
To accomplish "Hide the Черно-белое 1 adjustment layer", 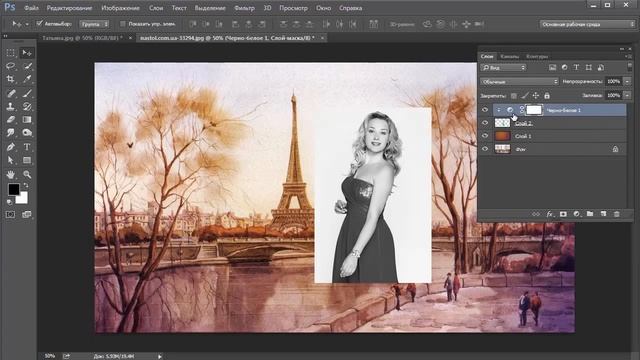I will pyautogui.click(x=485, y=110).
